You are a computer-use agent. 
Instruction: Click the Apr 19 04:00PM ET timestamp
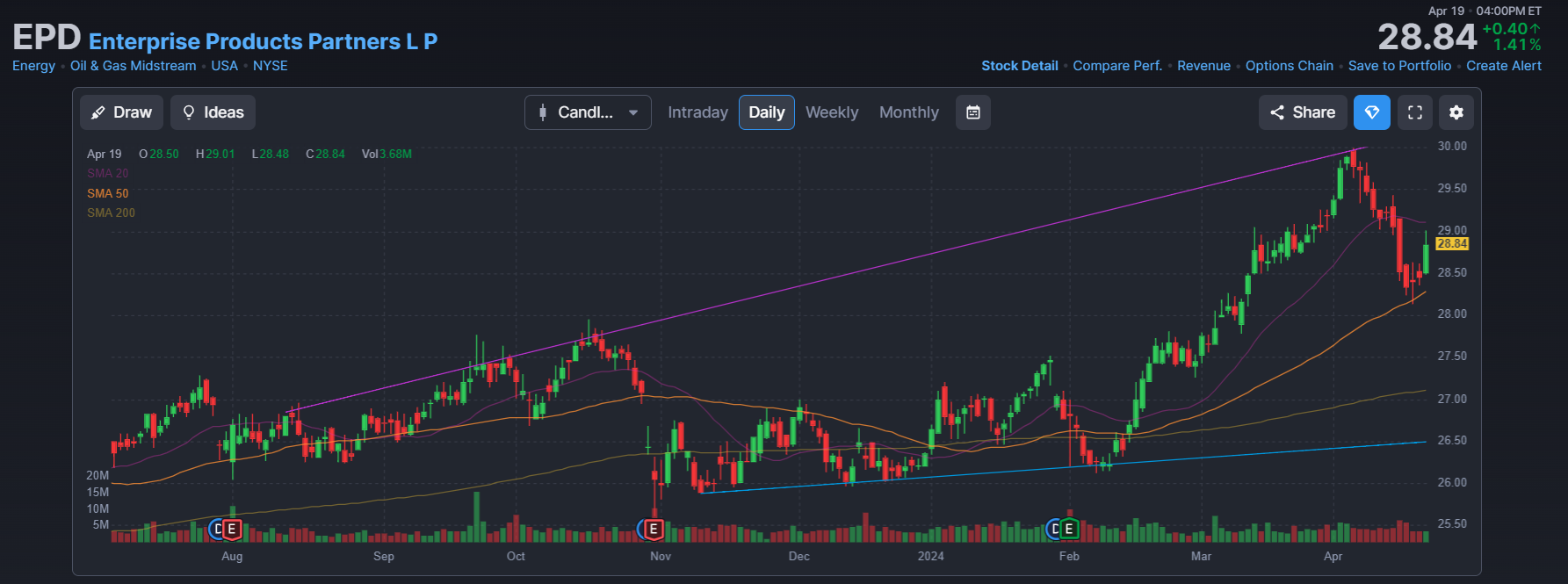(1485, 11)
